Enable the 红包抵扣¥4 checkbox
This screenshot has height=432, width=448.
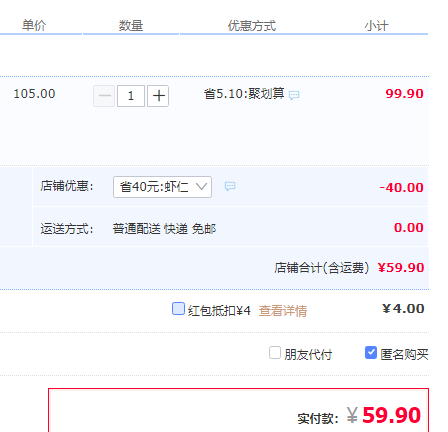[x=178, y=308]
